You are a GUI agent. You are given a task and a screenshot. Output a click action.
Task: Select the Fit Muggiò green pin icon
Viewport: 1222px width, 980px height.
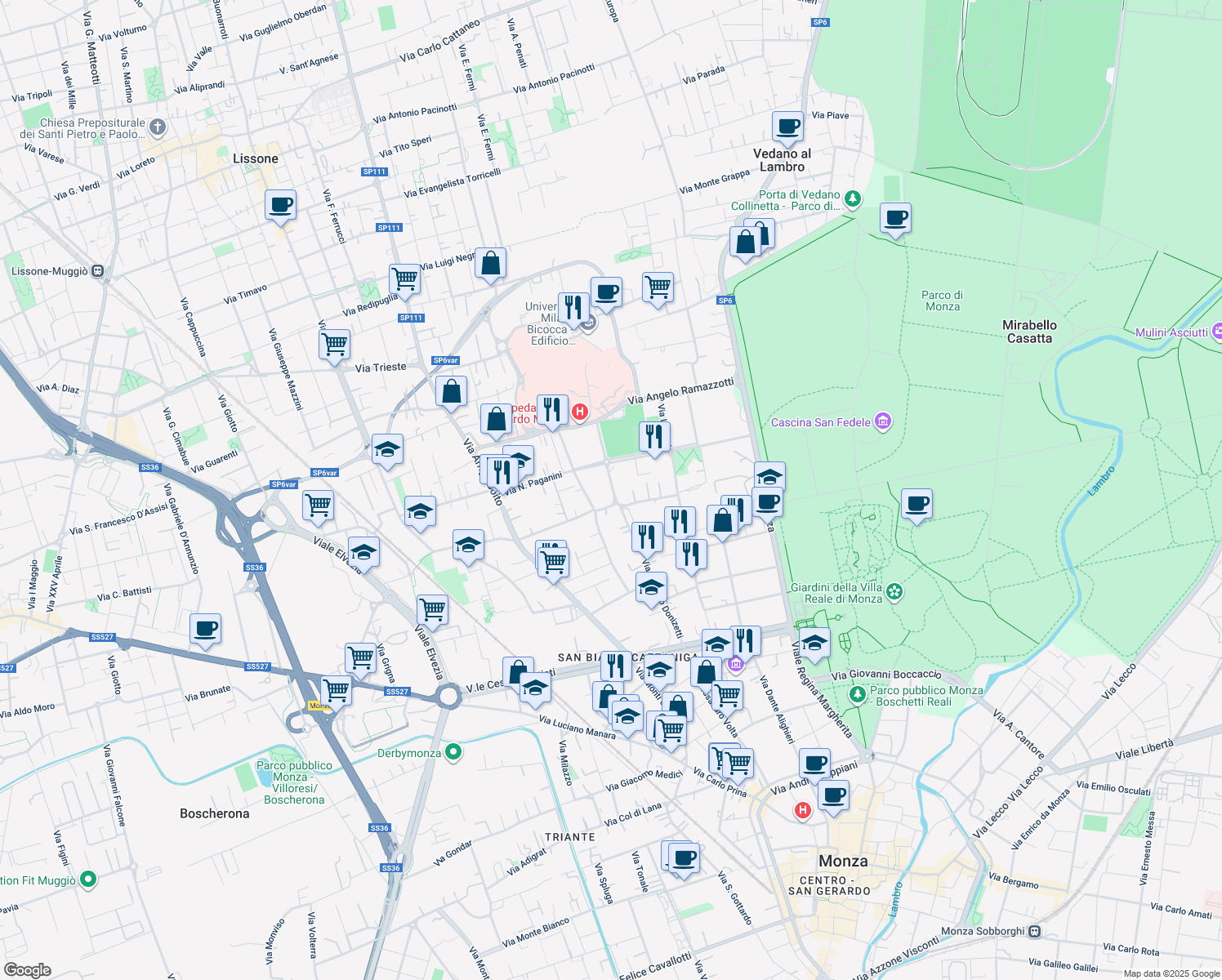click(x=88, y=880)
